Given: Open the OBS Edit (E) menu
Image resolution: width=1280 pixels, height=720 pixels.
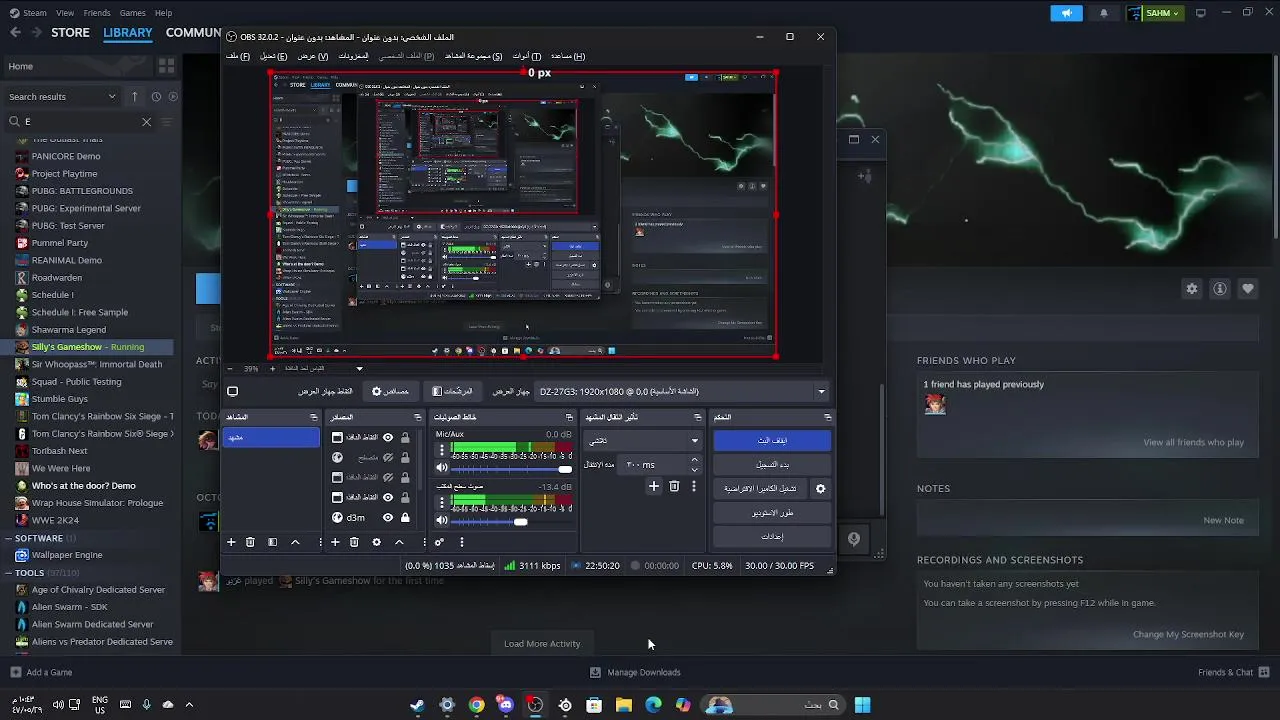Looking at the screenshot, I should click(274, 56).
